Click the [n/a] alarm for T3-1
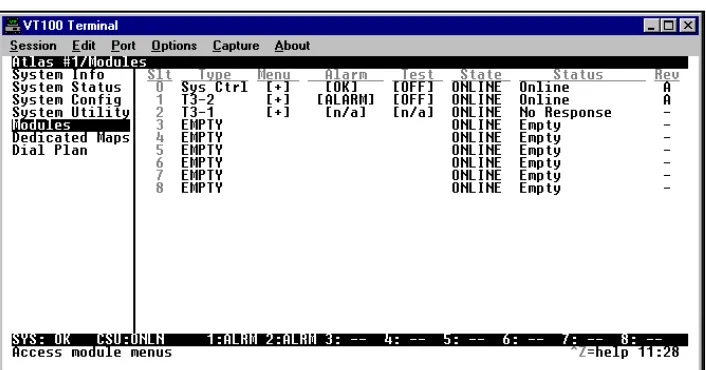This screenshot has height=370, width=706. click(345, 113)
